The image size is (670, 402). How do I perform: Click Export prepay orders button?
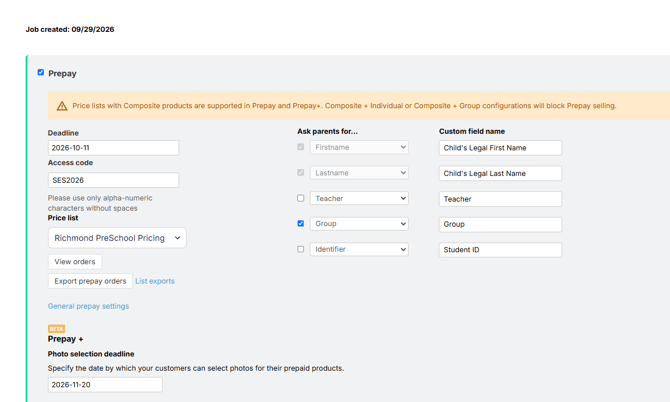point(90,281)
